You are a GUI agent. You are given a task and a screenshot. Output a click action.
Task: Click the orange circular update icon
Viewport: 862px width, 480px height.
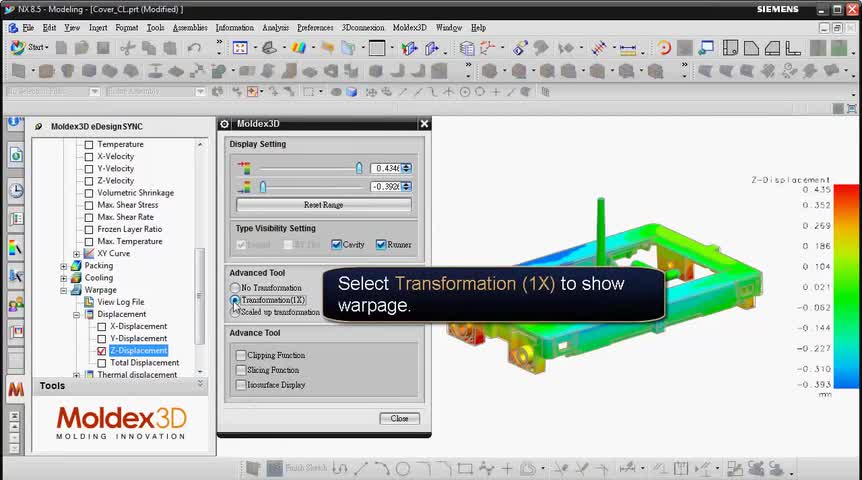point(664,48)
